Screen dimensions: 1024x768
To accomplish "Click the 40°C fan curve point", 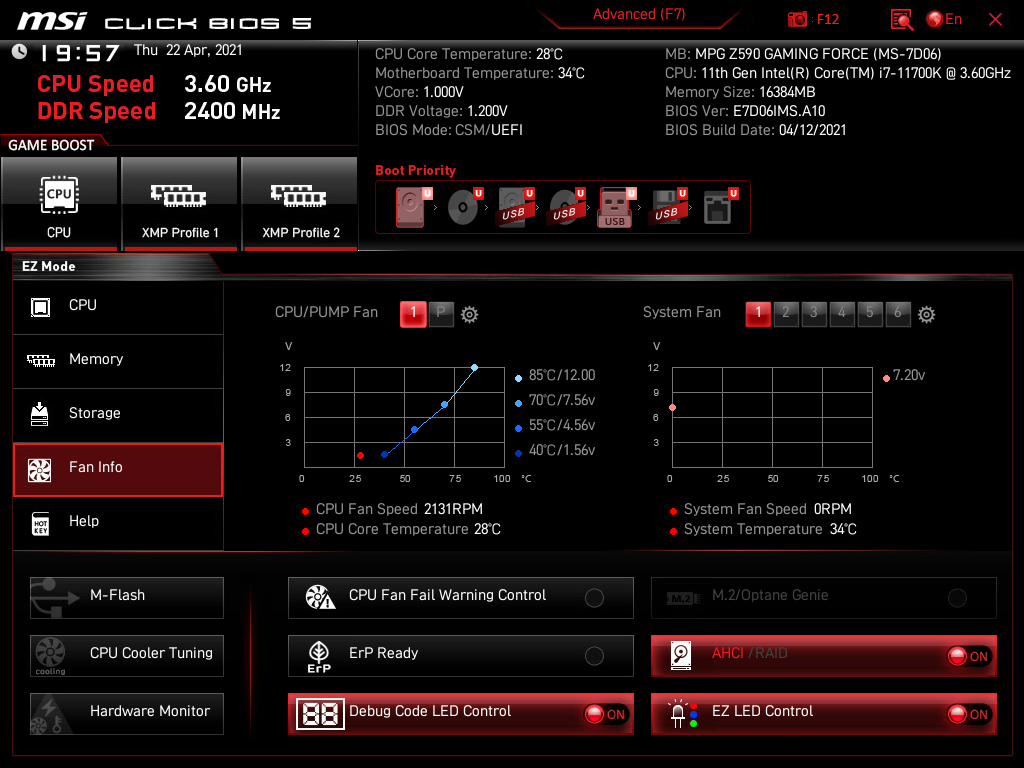I will (385, 455).
